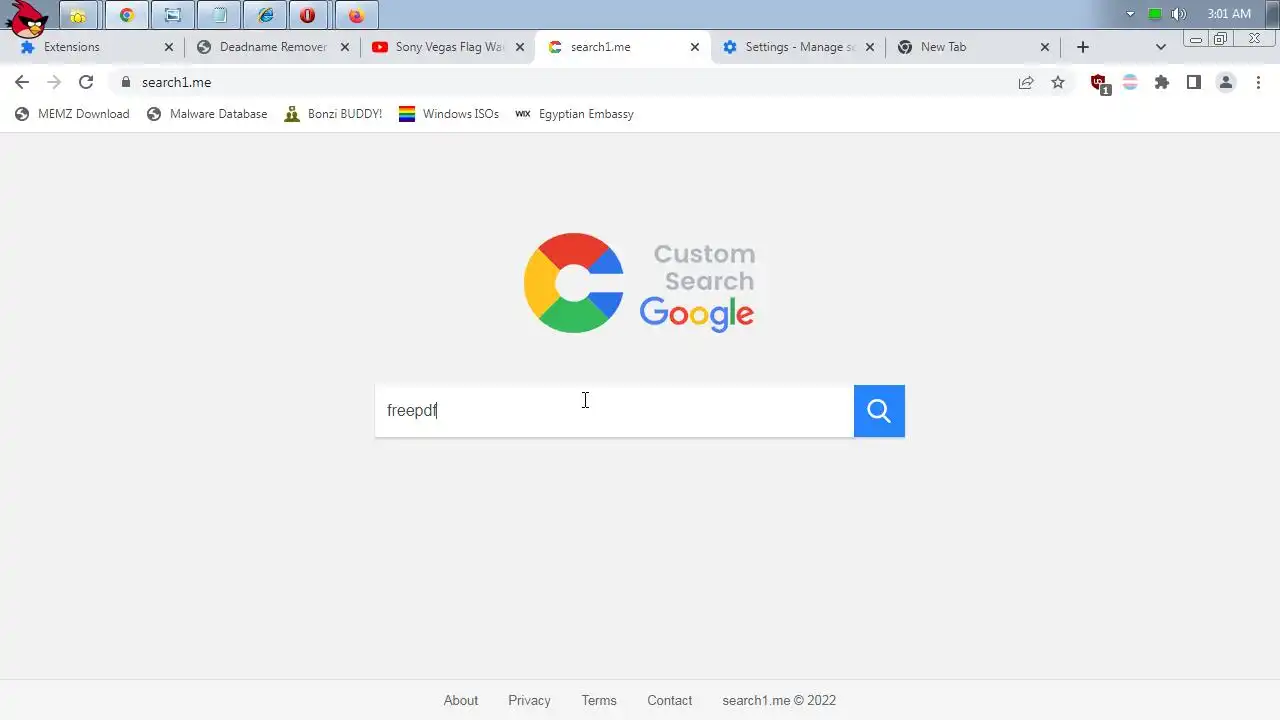The image size is (1280, 720).
Task: Toggle the Chrome side panel
Action: coord(1194,83)
